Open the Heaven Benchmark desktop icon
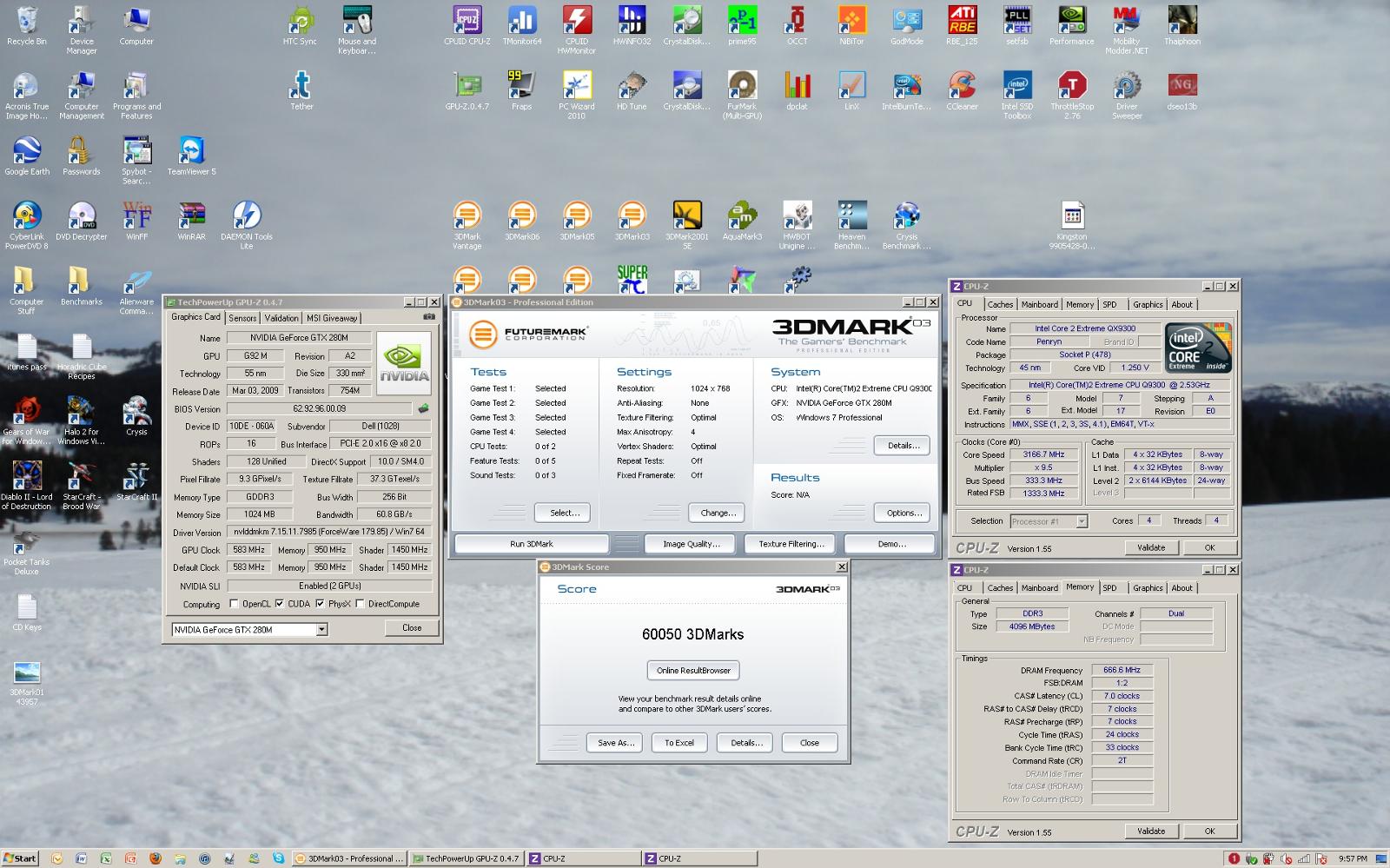 (x=851, y=225)
